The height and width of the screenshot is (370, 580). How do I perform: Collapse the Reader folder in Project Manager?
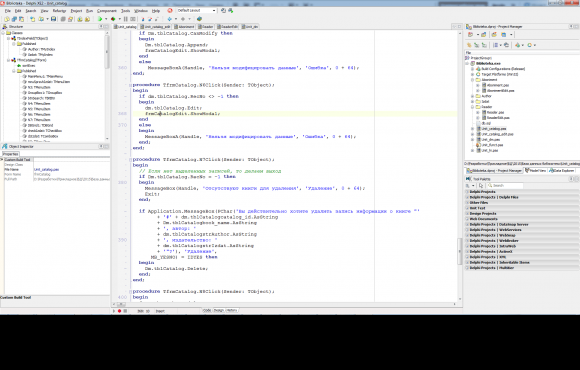[x=473, y=107]
